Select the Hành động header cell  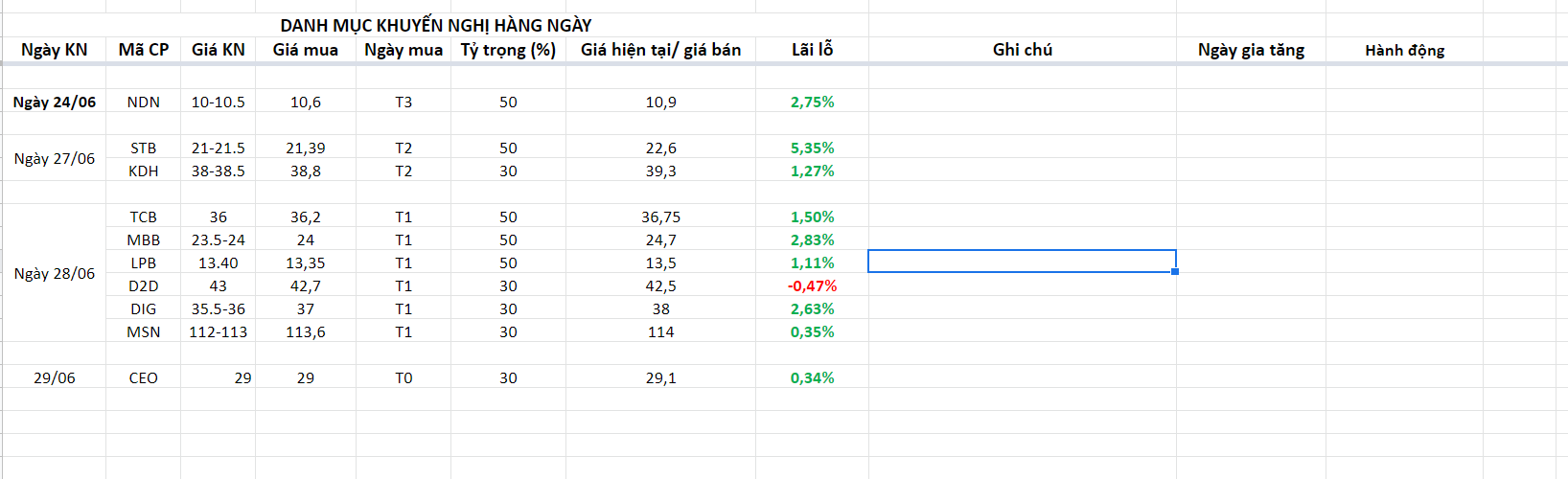[x=1404, y=50]
